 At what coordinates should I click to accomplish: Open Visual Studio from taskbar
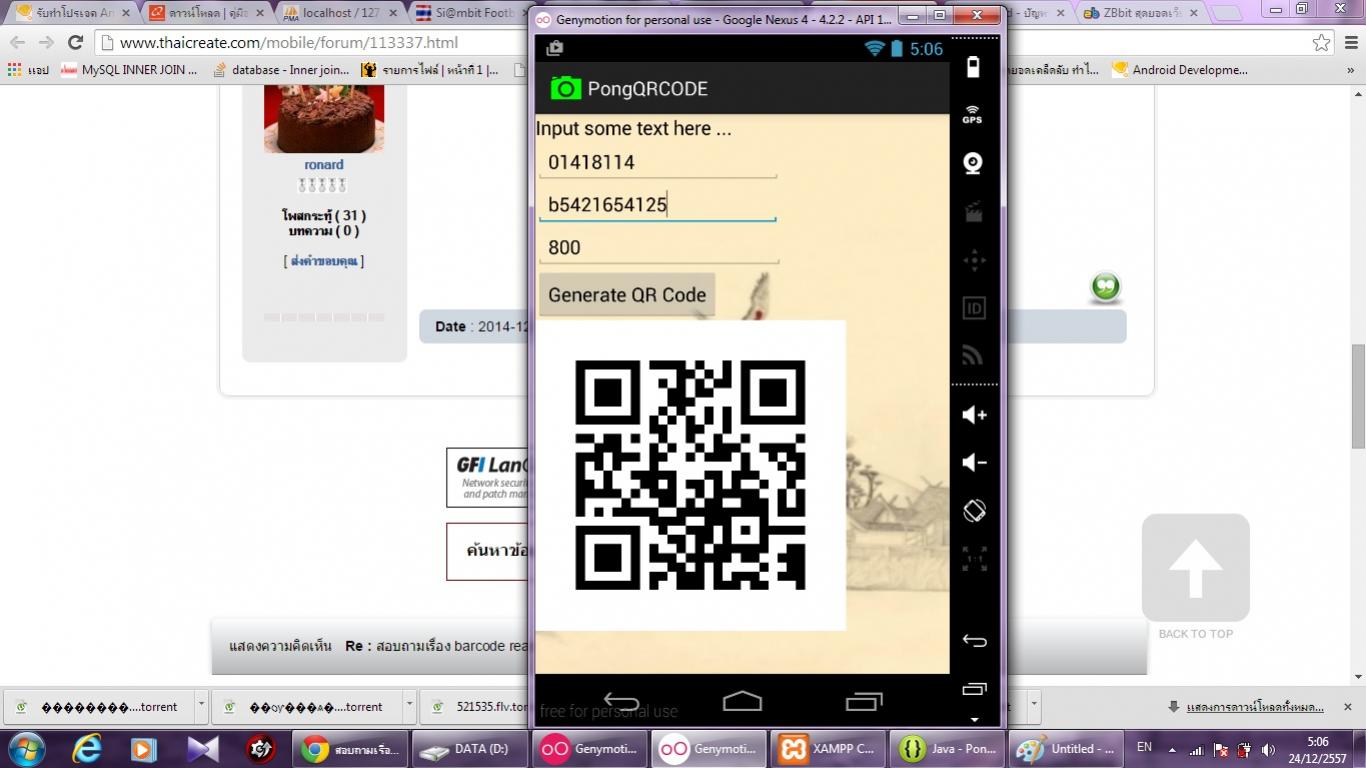(202, 748)
